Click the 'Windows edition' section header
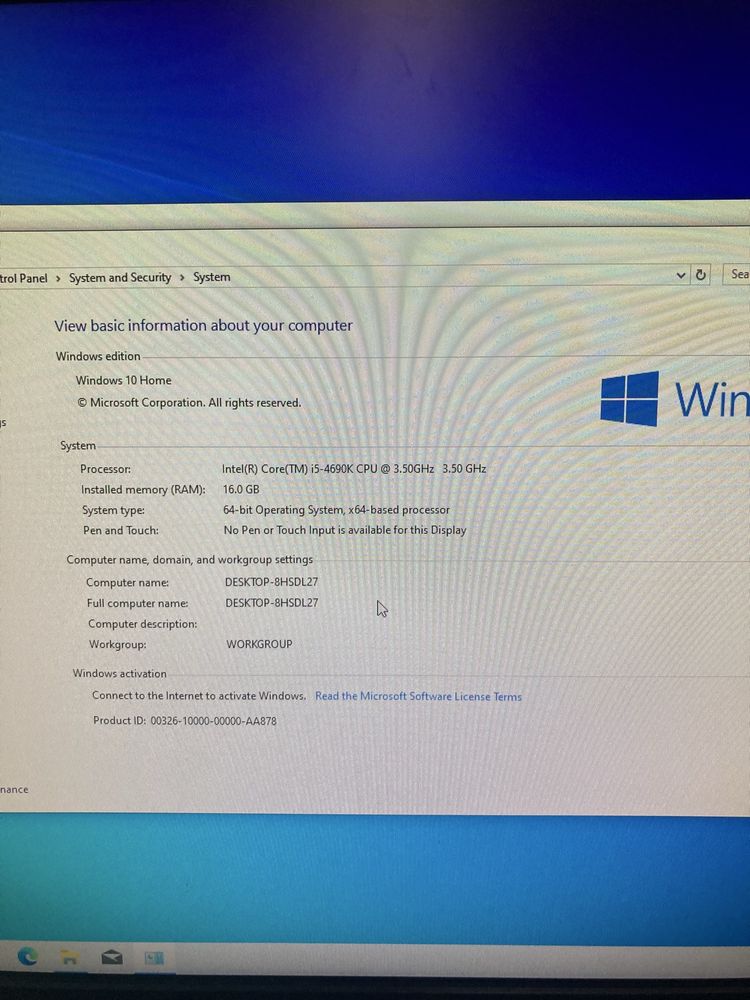Screen dimensions: 750x1000 [98, 357]
